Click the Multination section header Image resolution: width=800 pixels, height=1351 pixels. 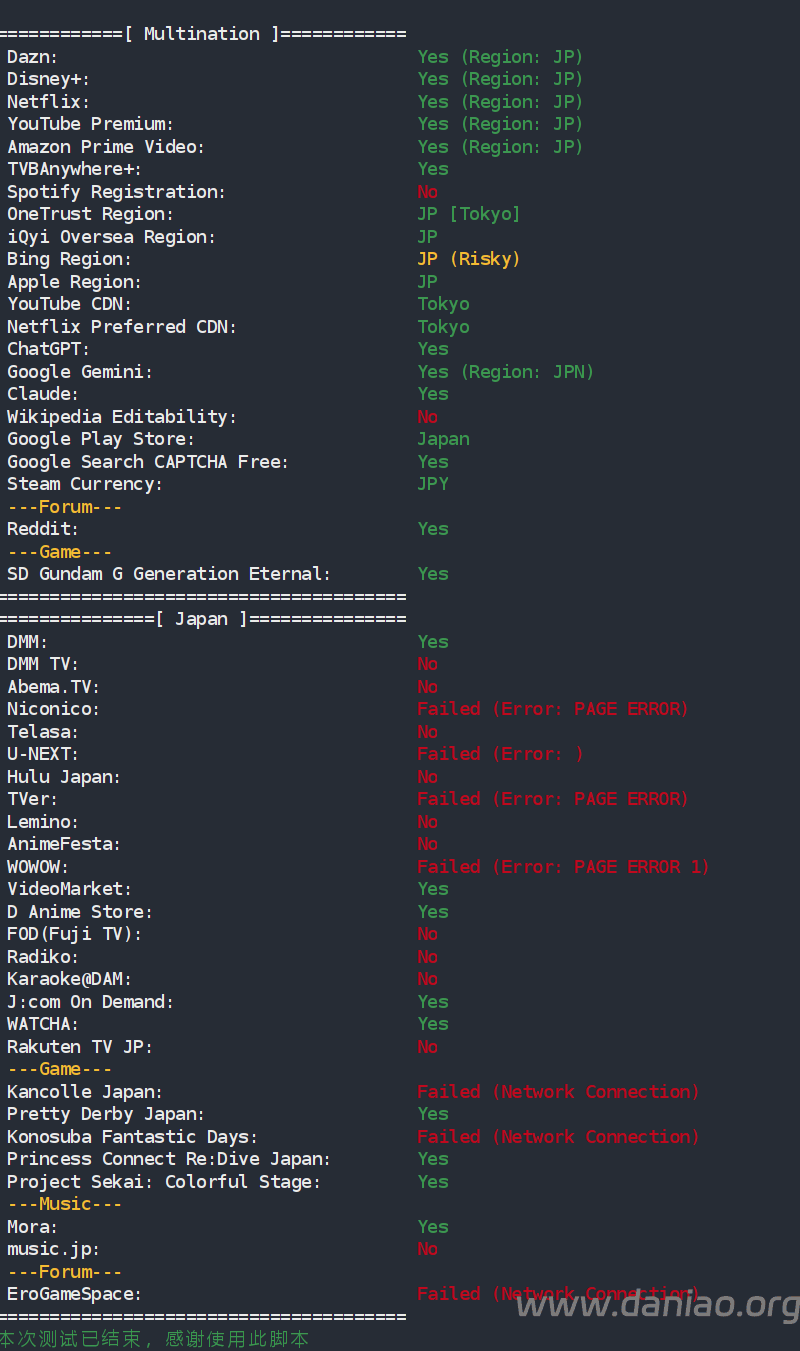click(x=201, y=34)
